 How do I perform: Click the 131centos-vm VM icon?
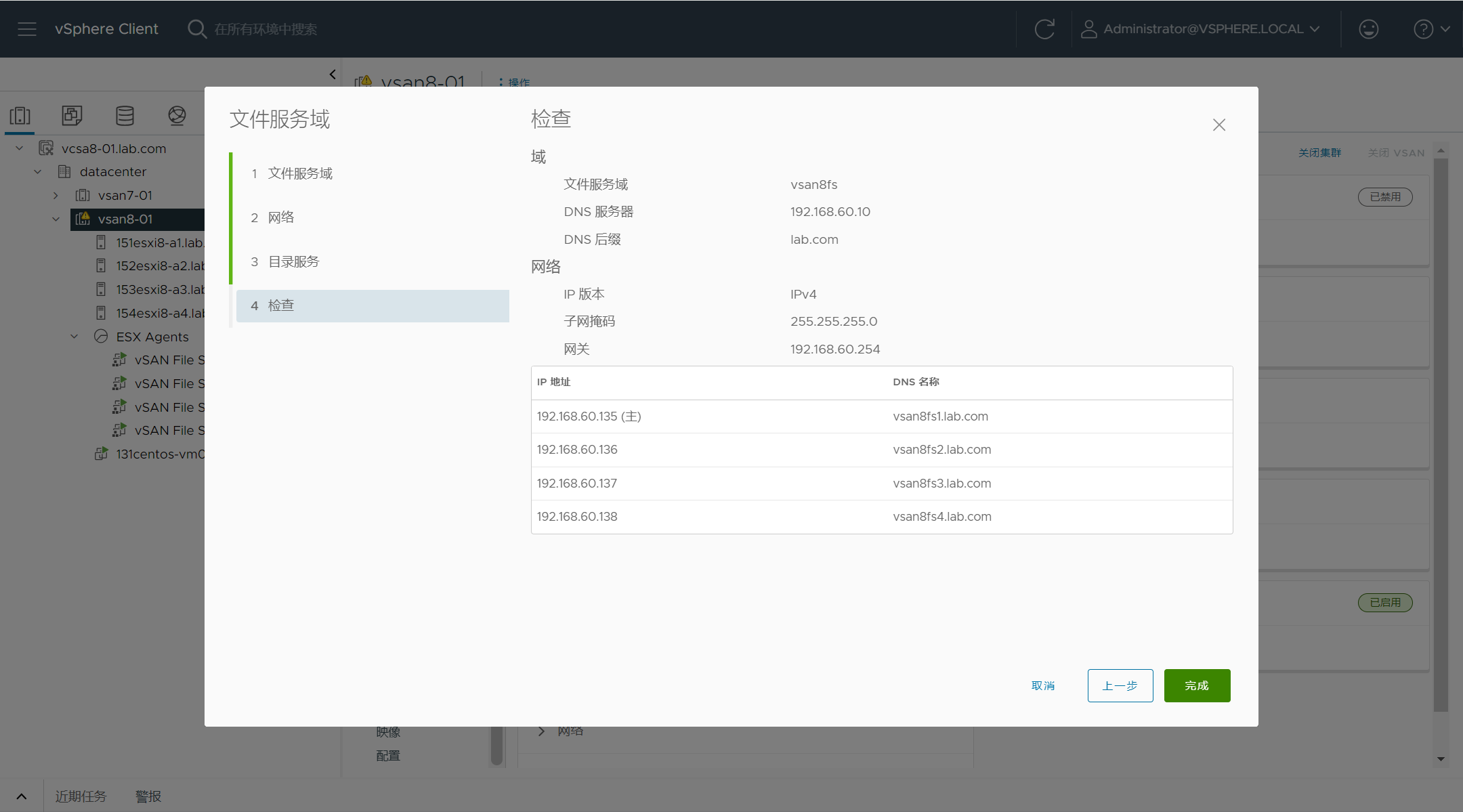[101, 454]
